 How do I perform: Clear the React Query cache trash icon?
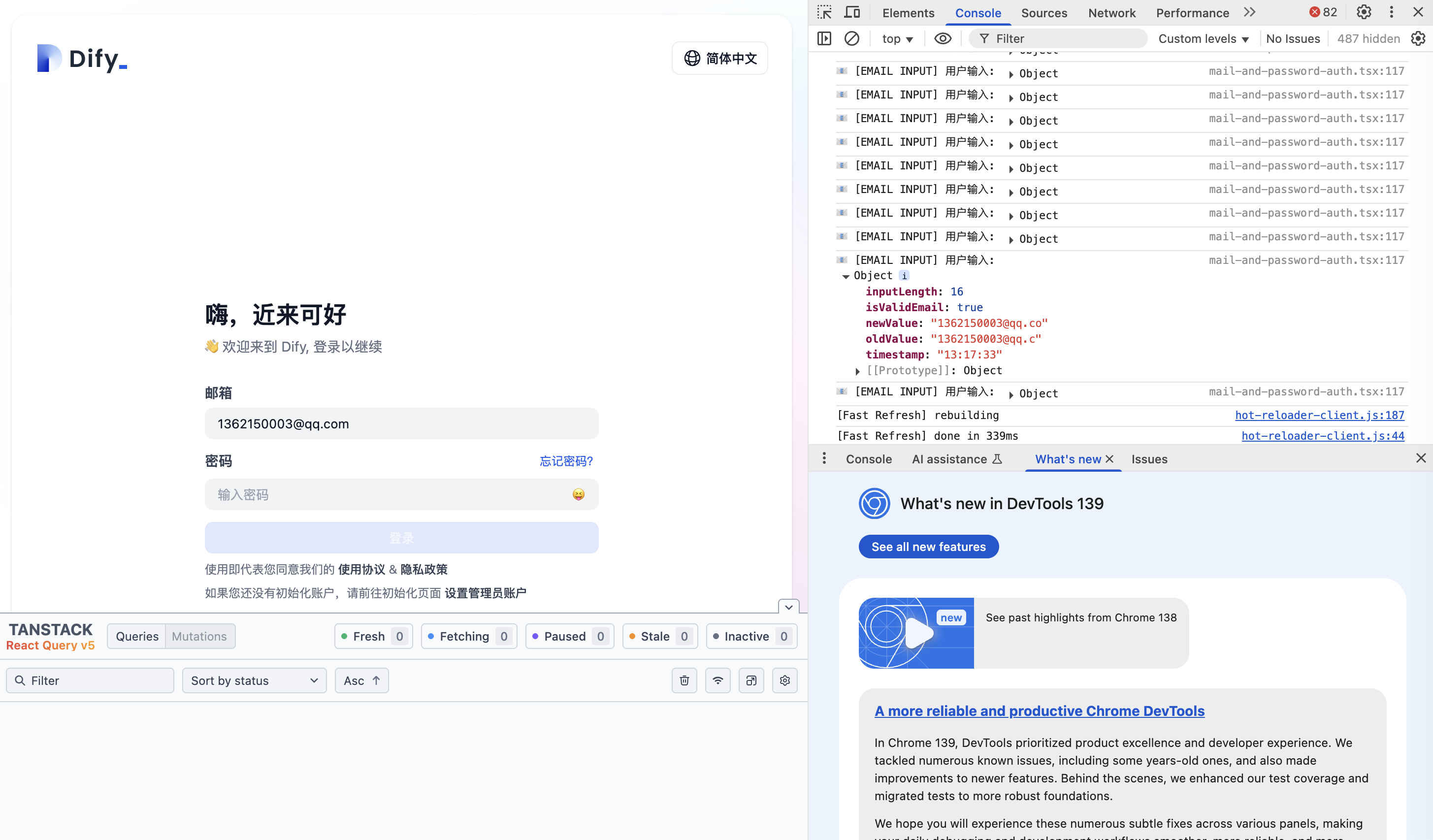click(x=684, y=681)
